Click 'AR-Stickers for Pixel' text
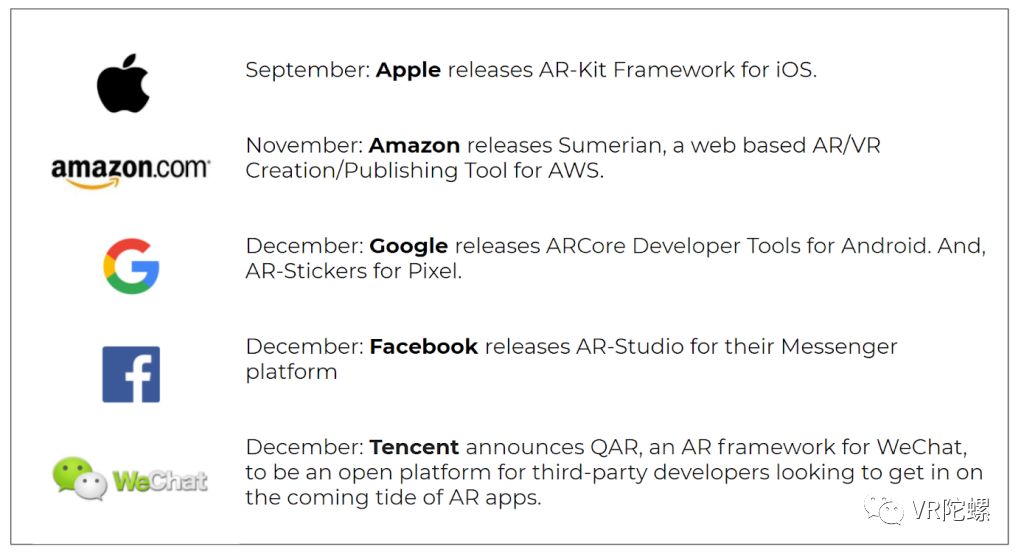The image size is (1024, 555). (x=352, y=271)
